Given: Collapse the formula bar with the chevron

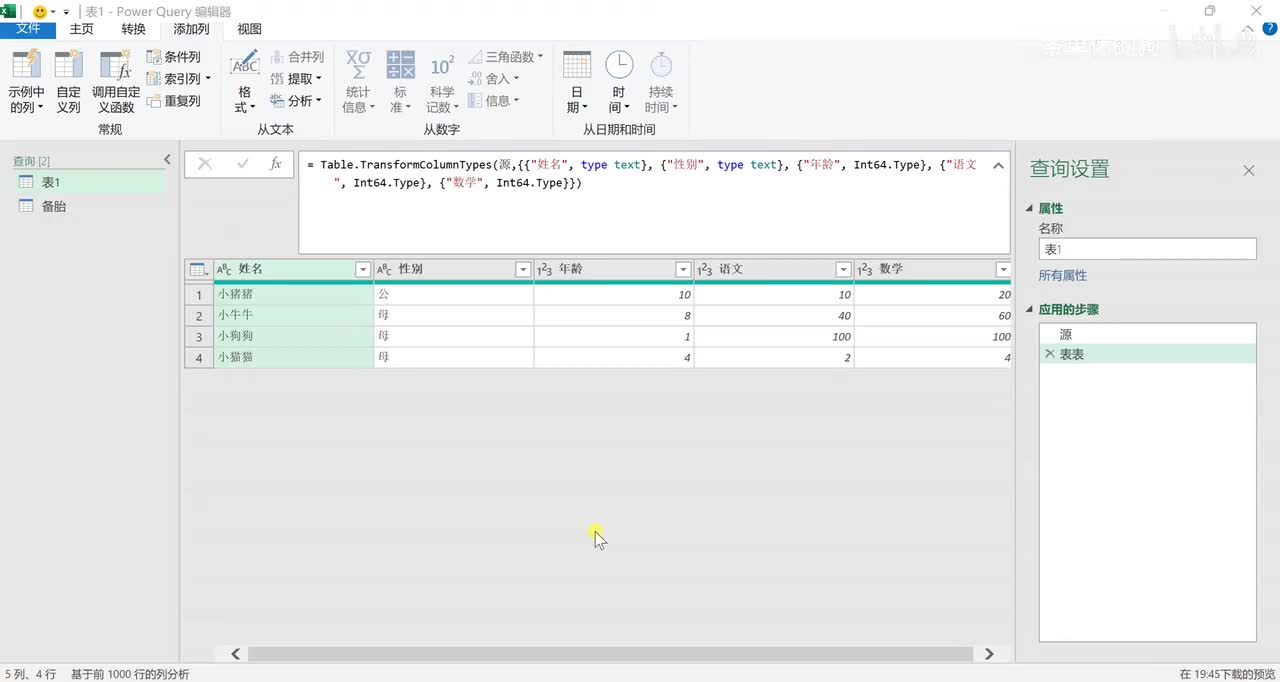Looking at the screenshot, I should point(998,166).
